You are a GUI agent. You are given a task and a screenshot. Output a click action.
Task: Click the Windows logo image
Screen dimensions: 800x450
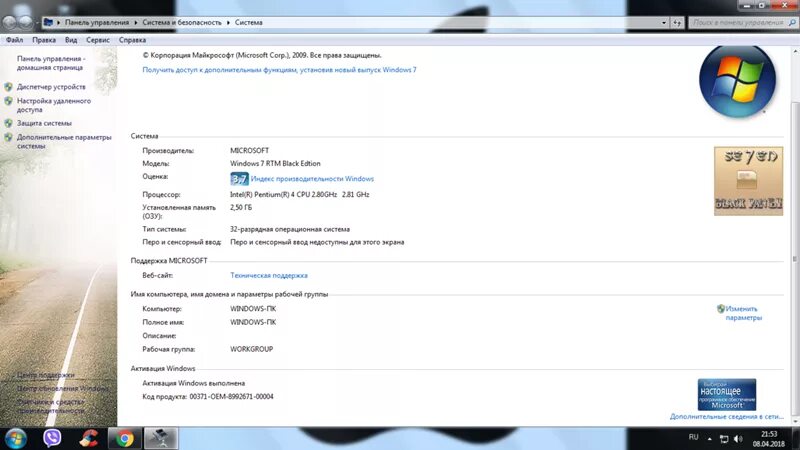(737, 81)
